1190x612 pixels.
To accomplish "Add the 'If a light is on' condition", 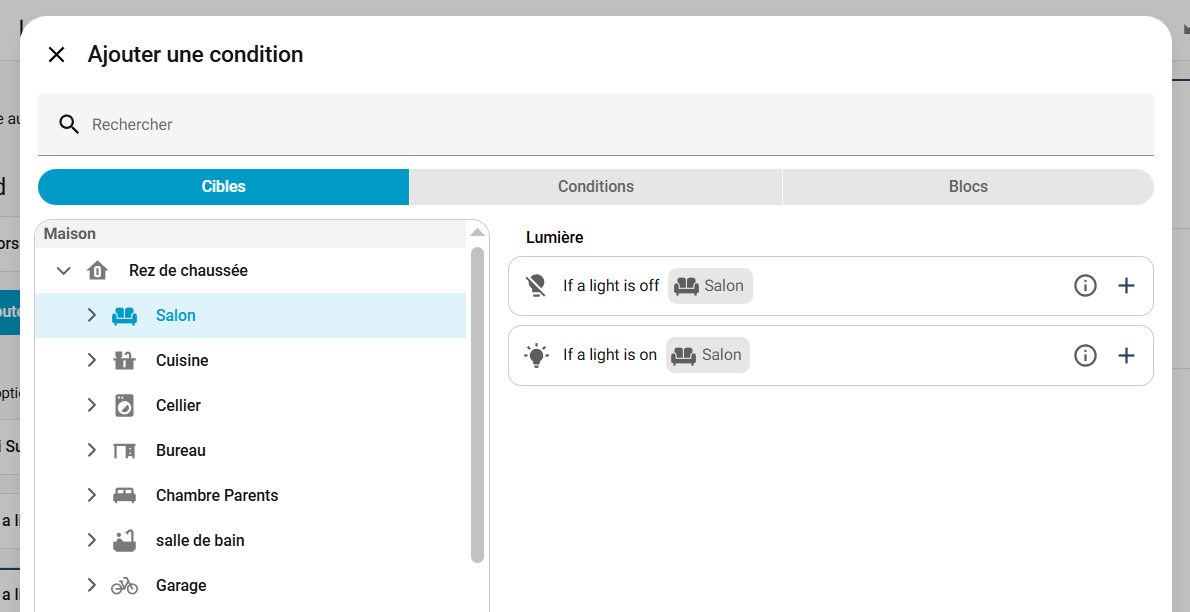I will 1126,355.
